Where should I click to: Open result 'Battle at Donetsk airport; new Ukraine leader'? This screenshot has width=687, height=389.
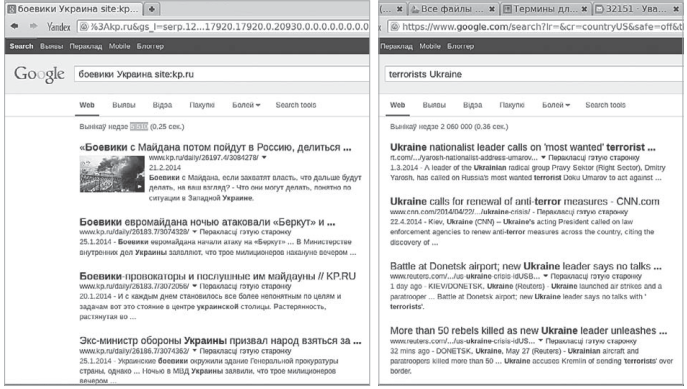526,266
